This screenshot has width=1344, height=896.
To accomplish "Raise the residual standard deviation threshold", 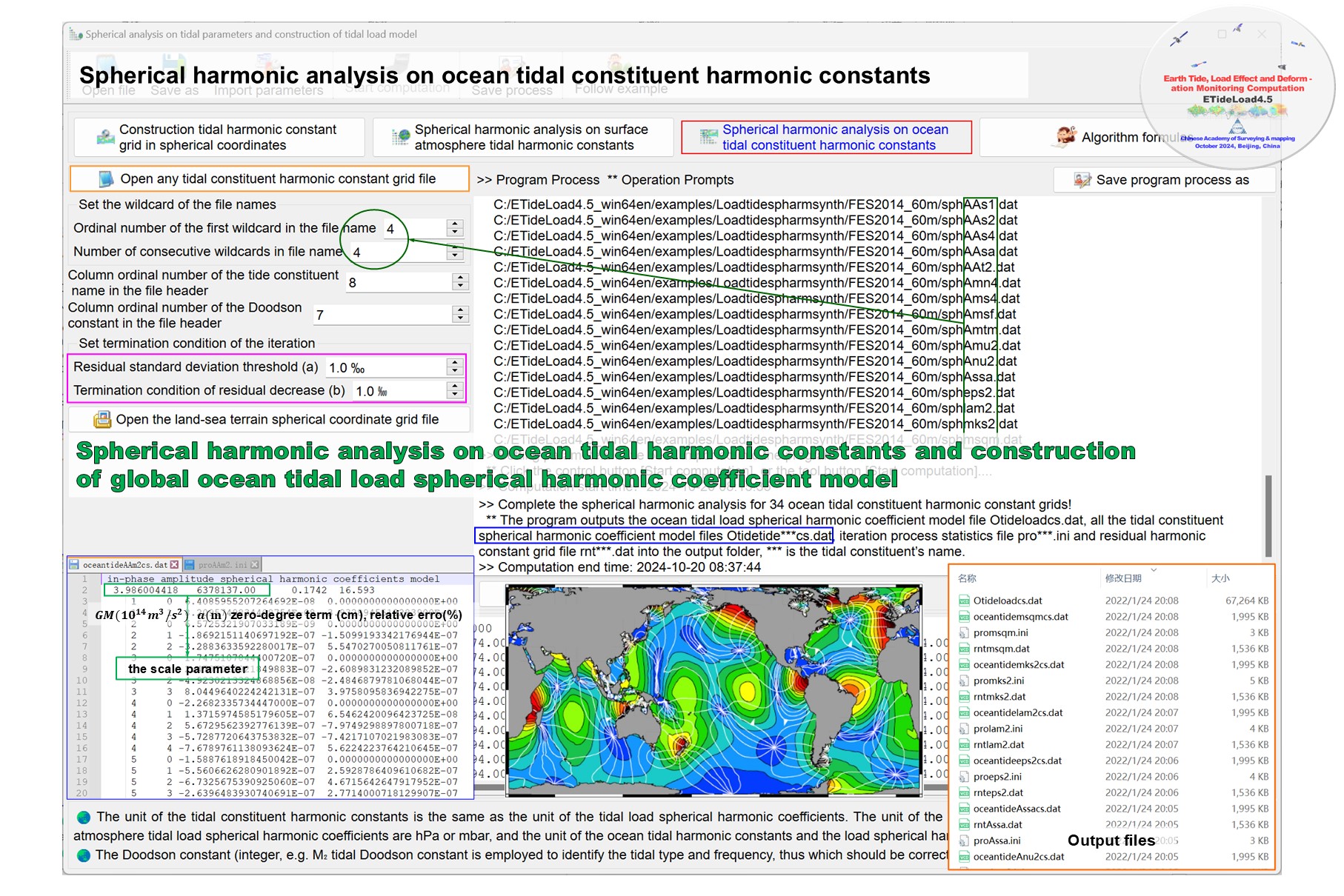I will pos(455,363).
